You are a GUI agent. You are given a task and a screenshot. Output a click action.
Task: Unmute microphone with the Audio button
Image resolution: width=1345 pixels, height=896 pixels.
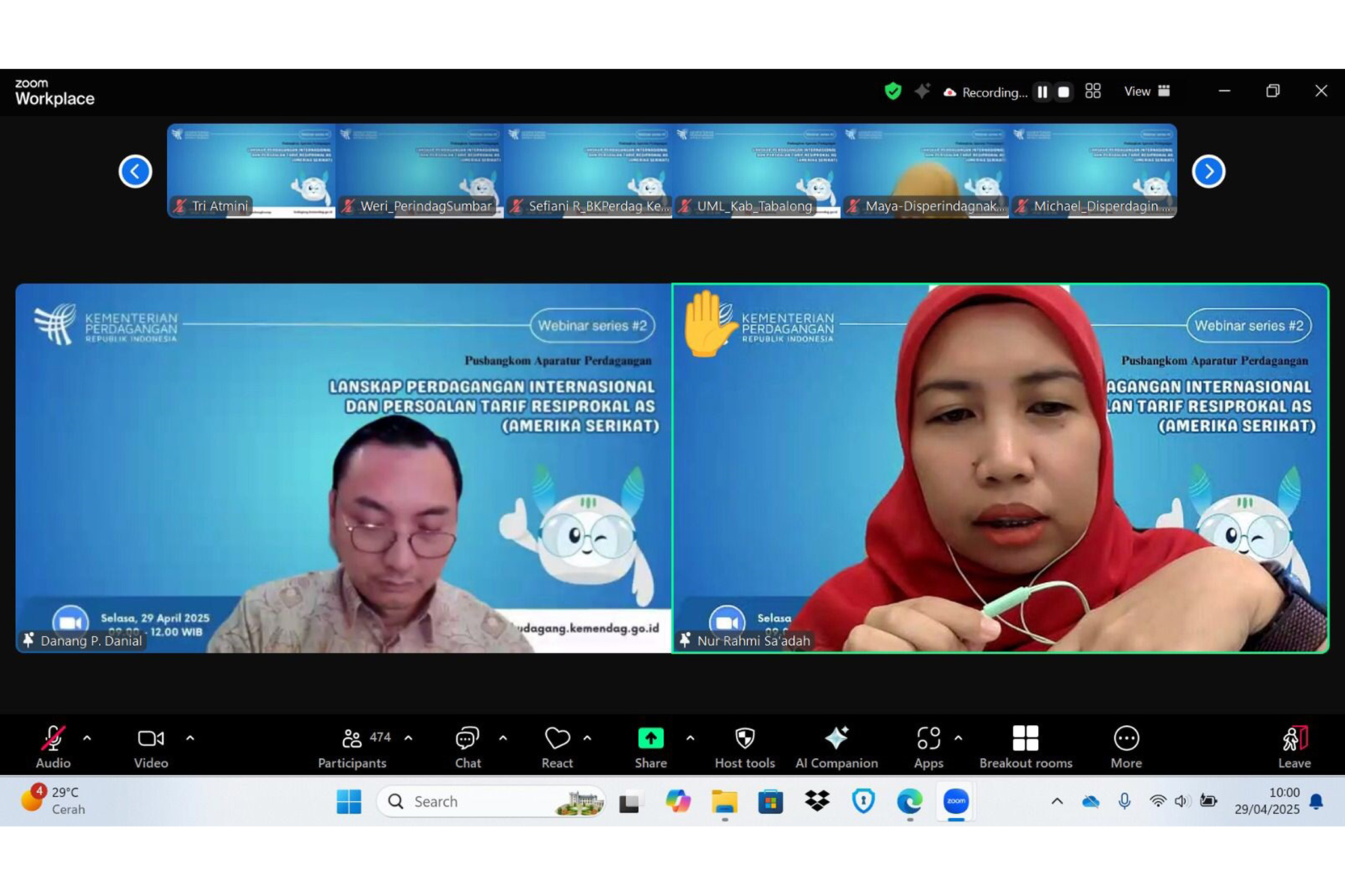pyautogui.click(x=53, y=746)
